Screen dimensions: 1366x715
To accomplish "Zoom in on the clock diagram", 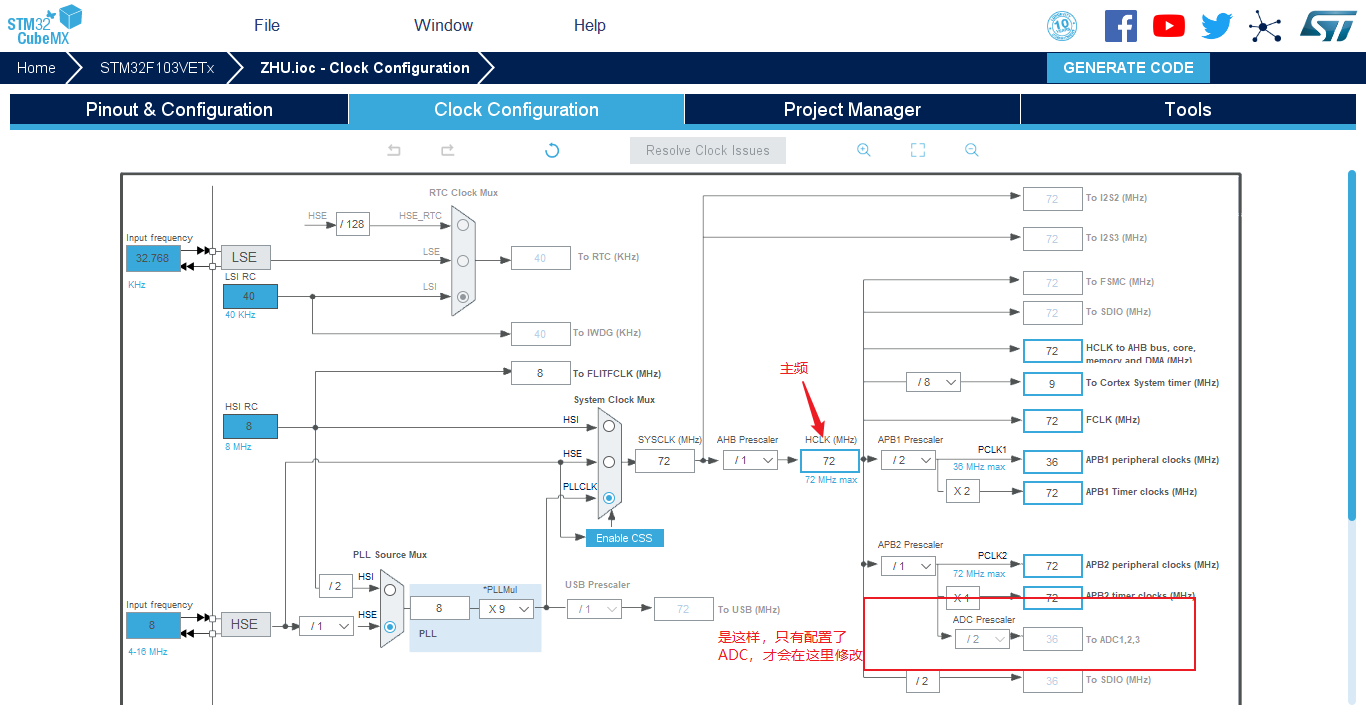I will pos(864,150).
